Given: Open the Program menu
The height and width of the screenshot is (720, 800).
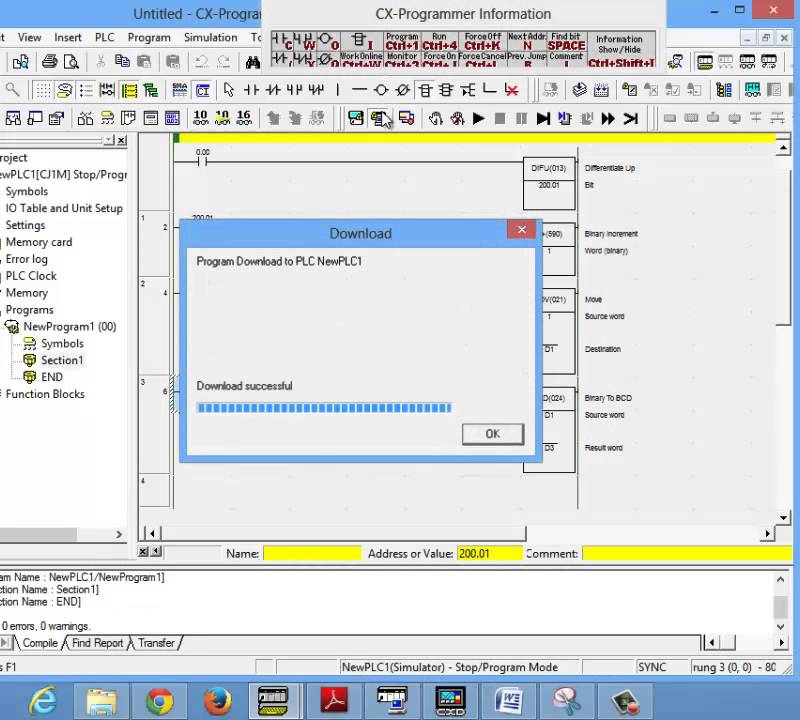Looking at the screenshot, I should point(149,37).
